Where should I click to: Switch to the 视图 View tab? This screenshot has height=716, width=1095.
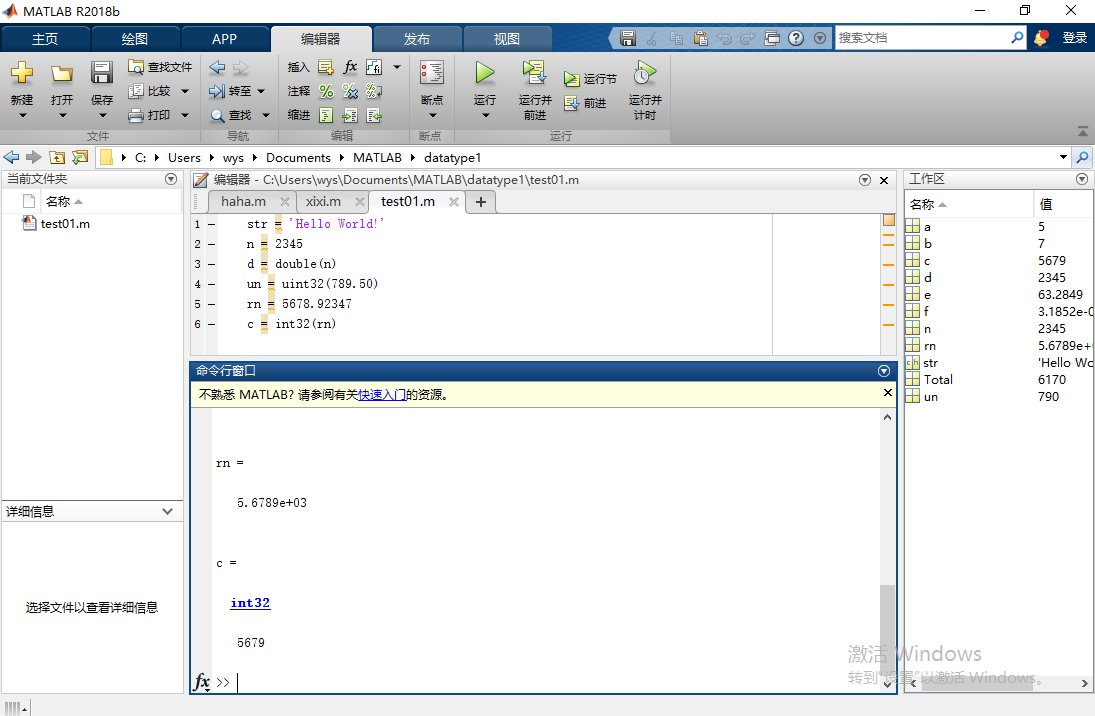(507, 39)
